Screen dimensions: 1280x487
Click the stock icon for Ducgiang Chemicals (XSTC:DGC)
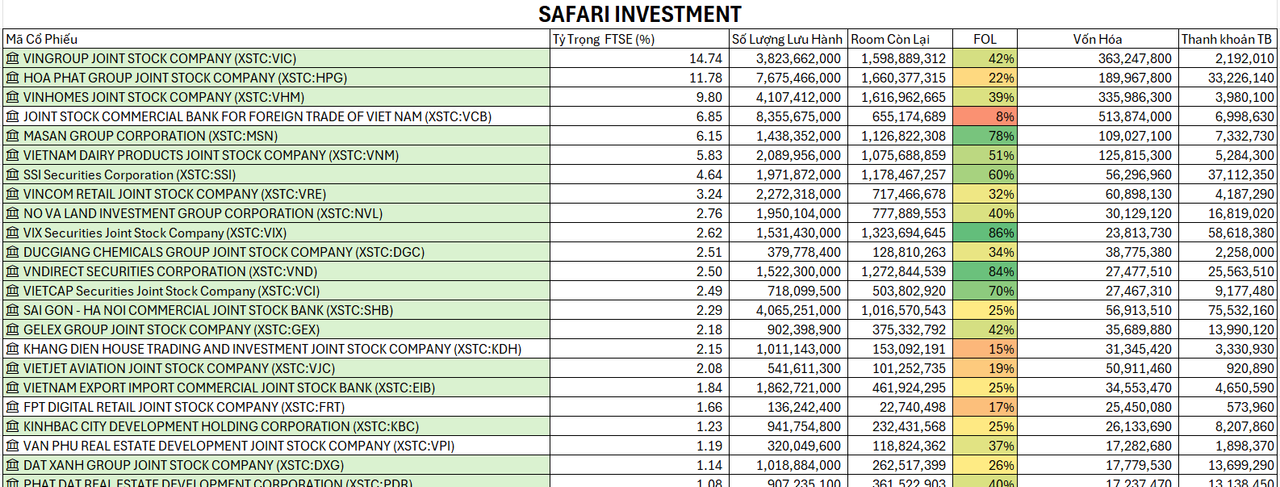pyautogui.click(x=13, y=252)
